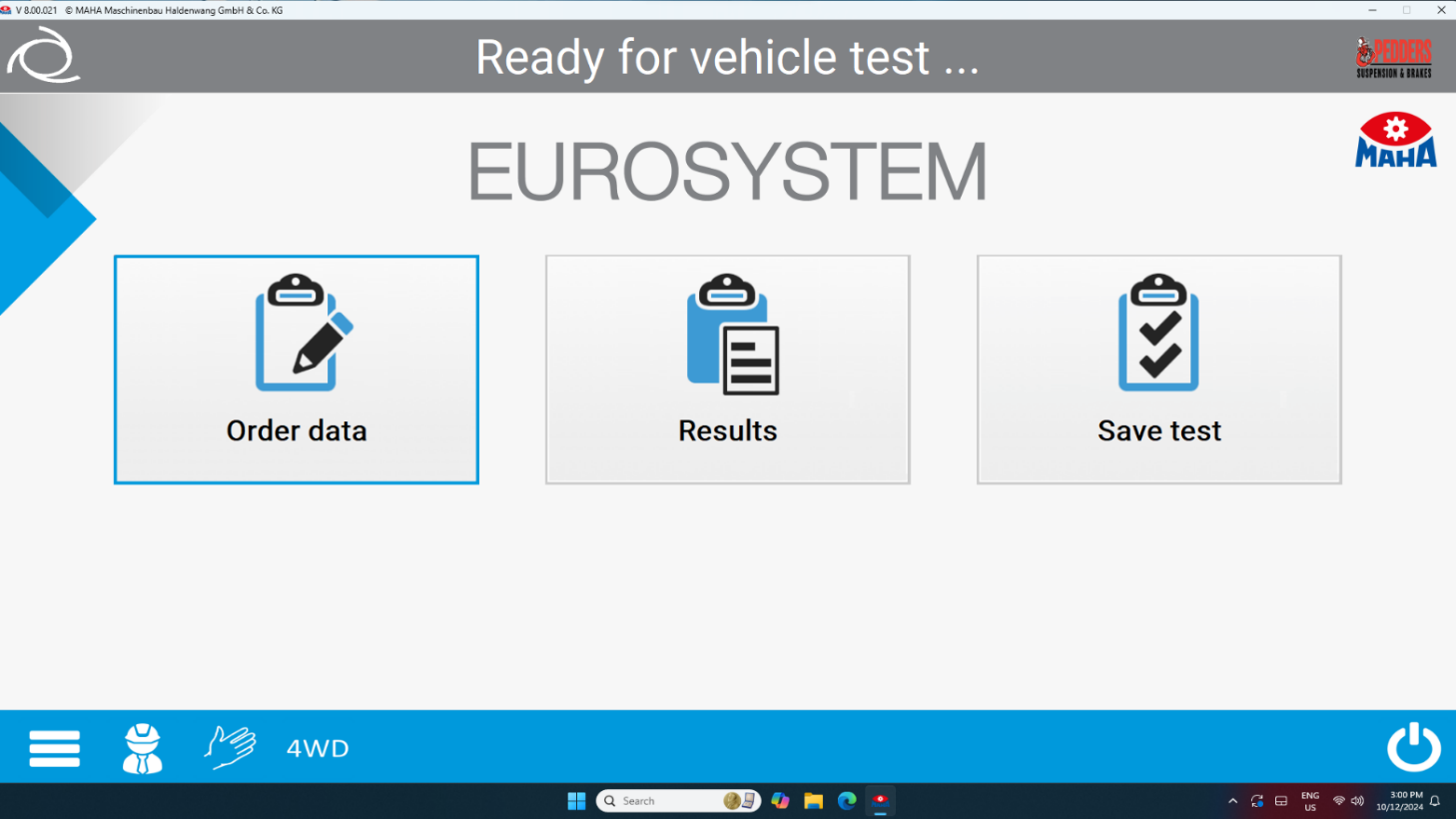Launch Microsoft Edge from the taskbar

847,801
